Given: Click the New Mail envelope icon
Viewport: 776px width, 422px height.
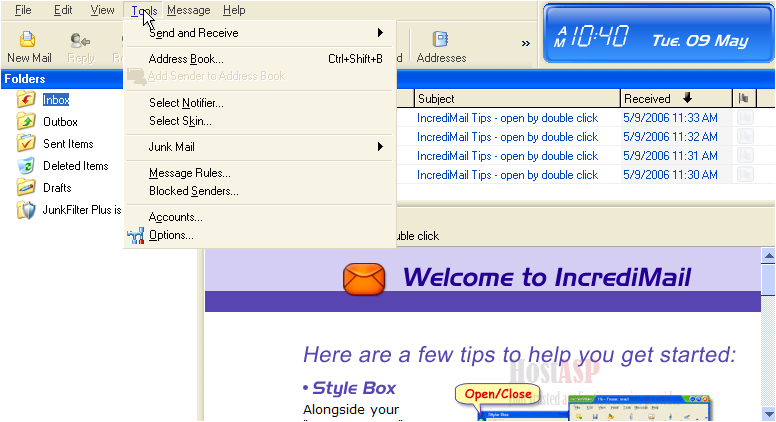Looking at the screenshot, I should [28, 39].
